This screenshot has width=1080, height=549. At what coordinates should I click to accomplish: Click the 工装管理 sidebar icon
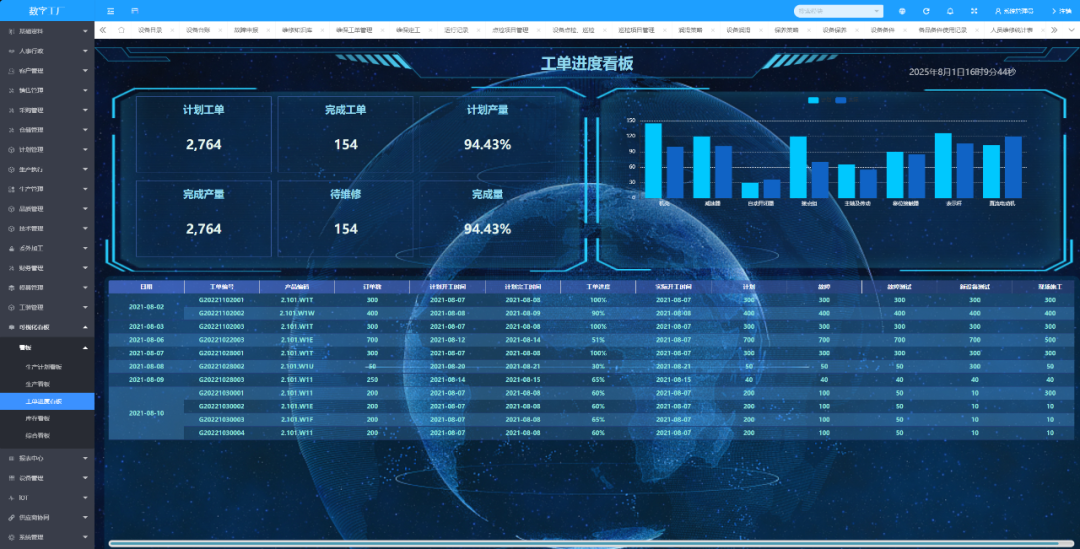coord(11,307)
